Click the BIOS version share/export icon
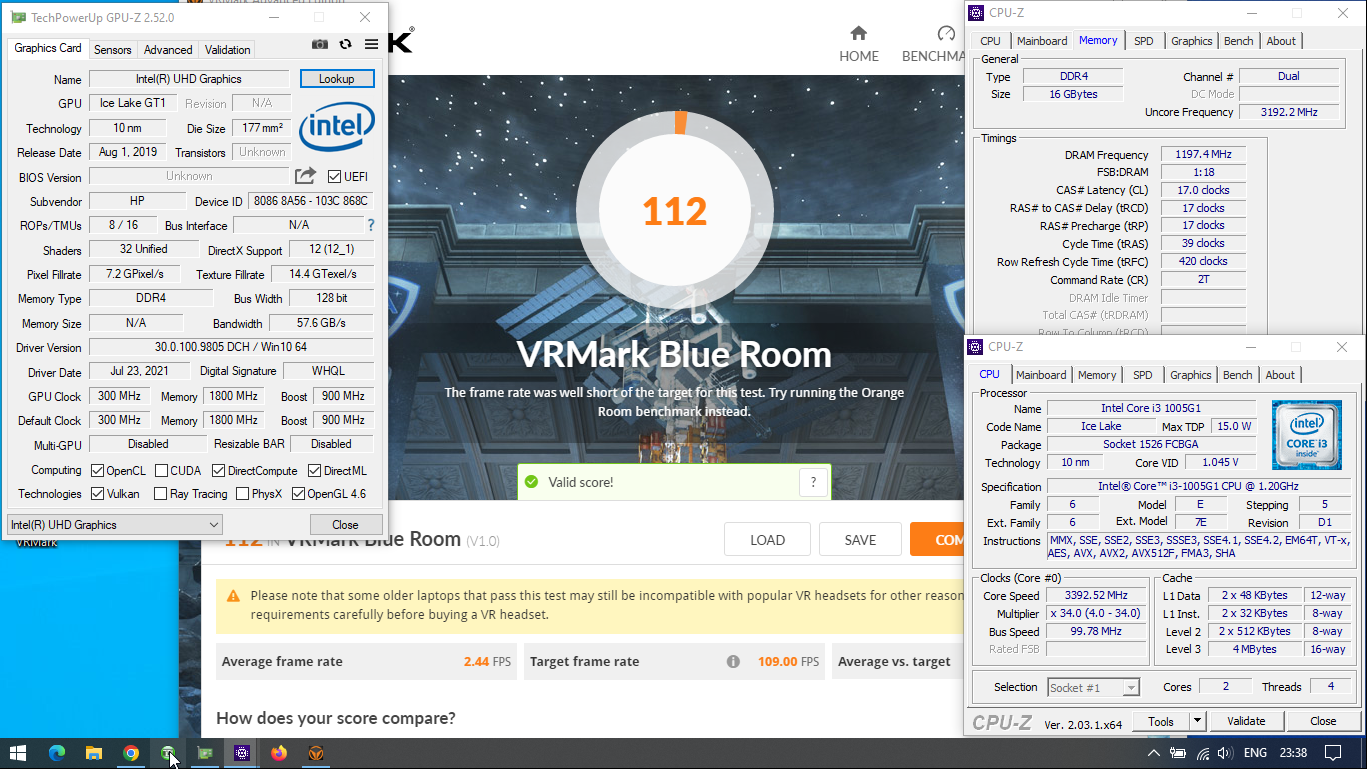Viewport: 1367px width, 769px height. tap(305, 176)
